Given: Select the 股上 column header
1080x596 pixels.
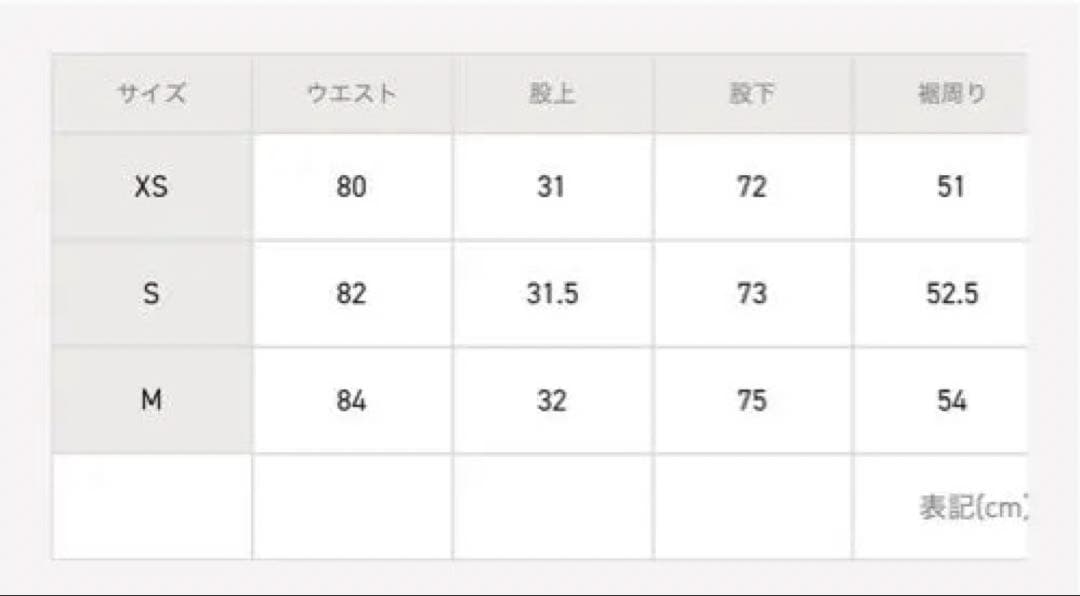Looking at the screenshot, I should click(552, 95).
